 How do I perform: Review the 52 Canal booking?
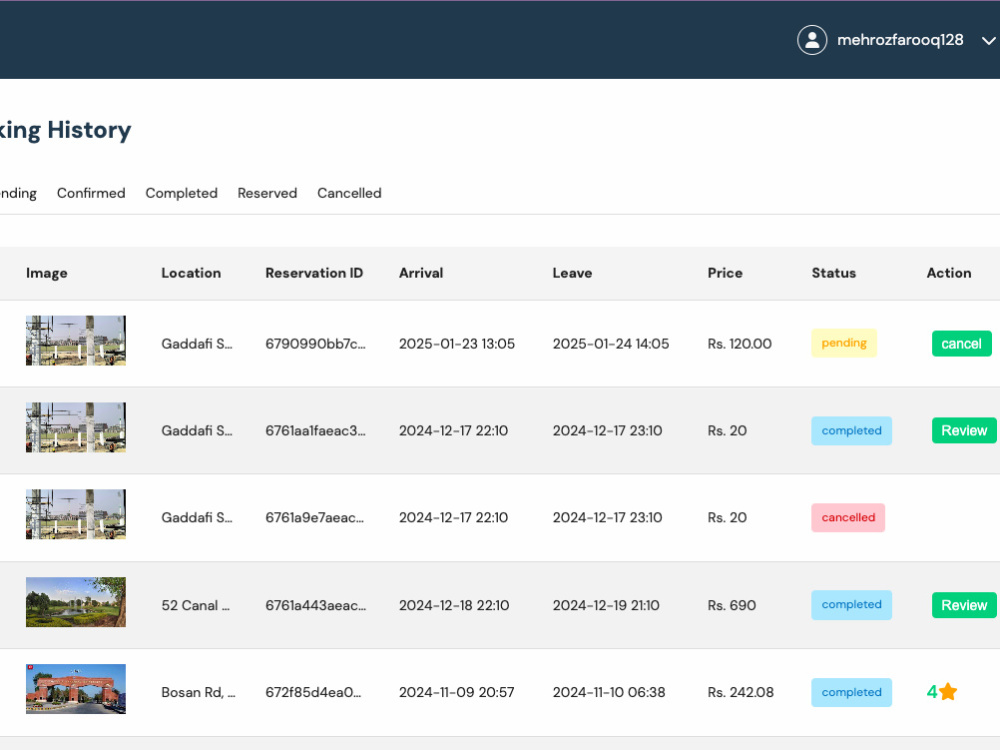pyautogui.click(x=964, y=605)
